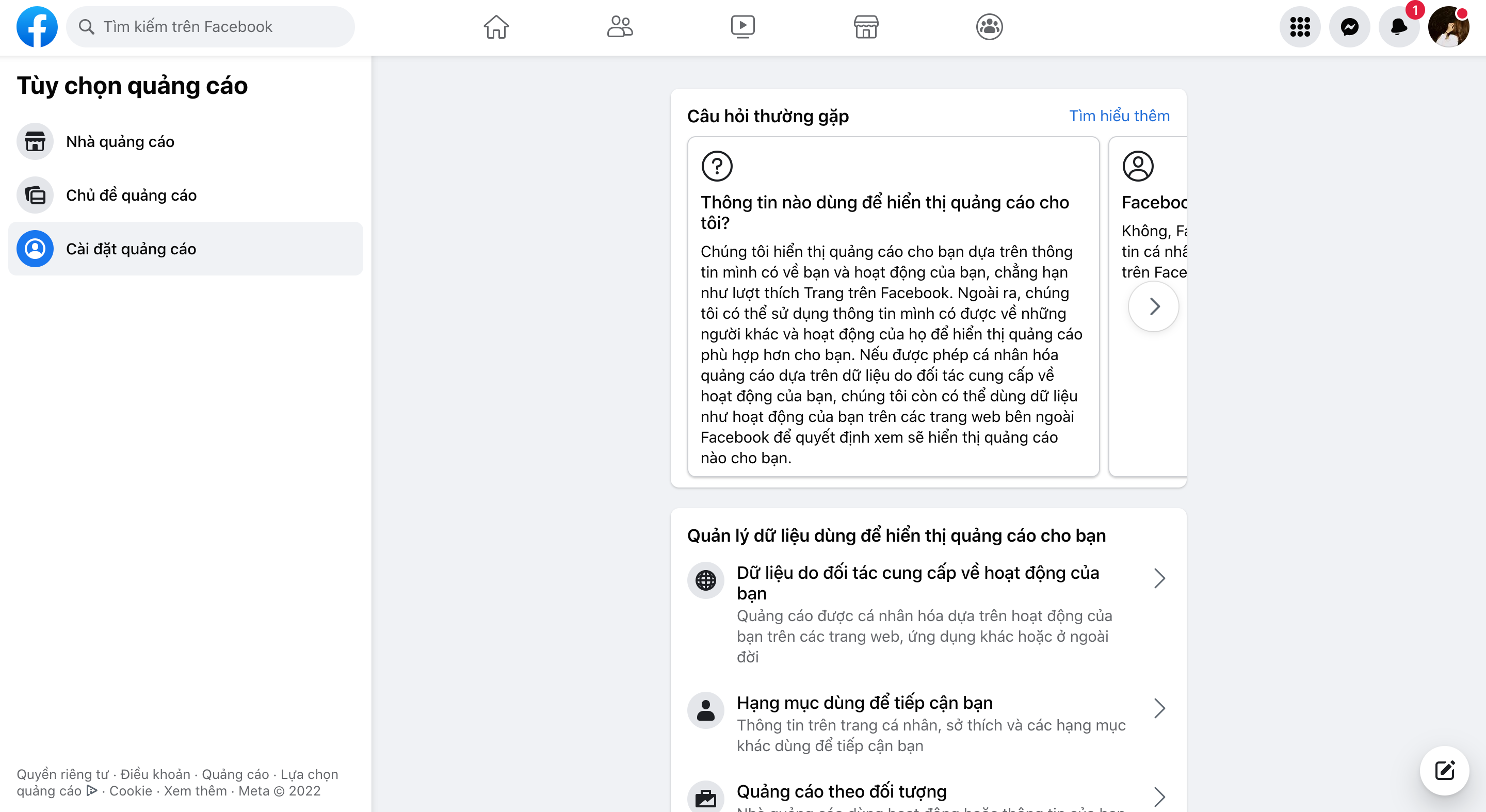This screenshot has height=812, width=1486.
Task: Open the Marketplace icon
Action: [x=866, y=27]
